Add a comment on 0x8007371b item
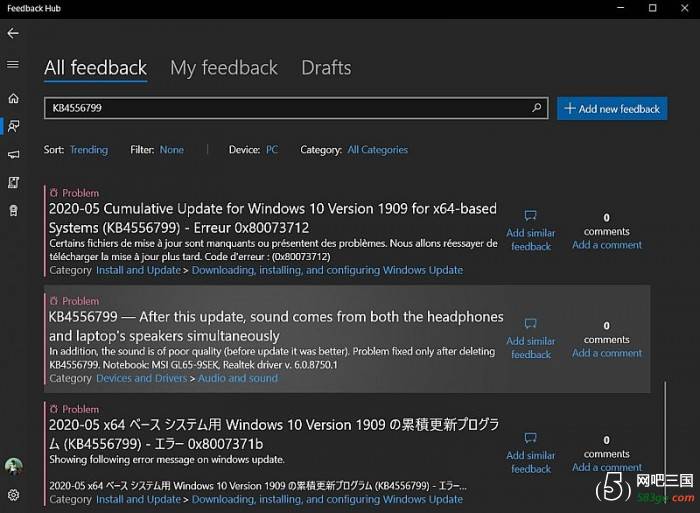Screen dimensions: 700x513 point(607,467)
